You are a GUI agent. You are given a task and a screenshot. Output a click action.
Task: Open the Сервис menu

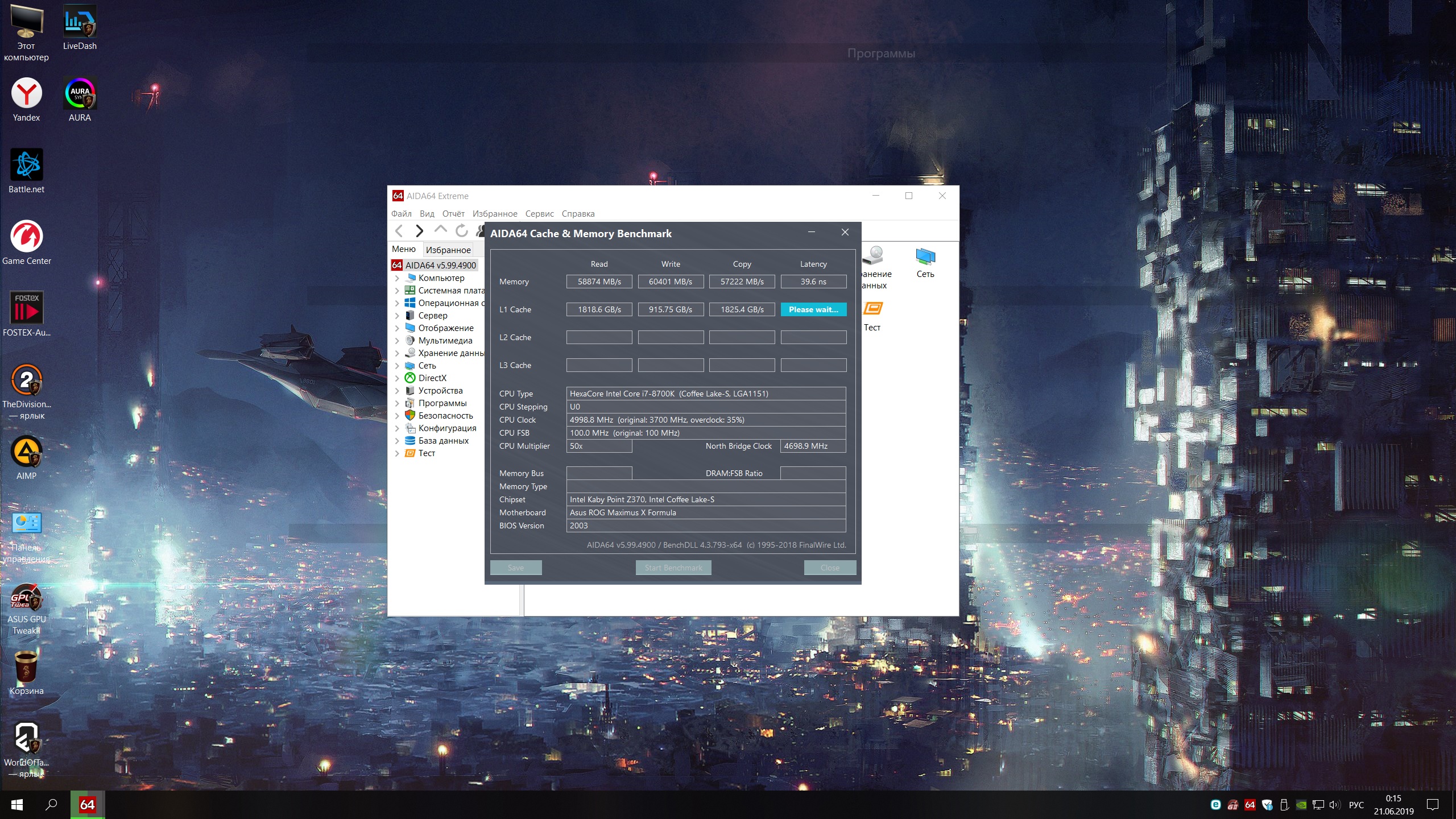point(539,214)
